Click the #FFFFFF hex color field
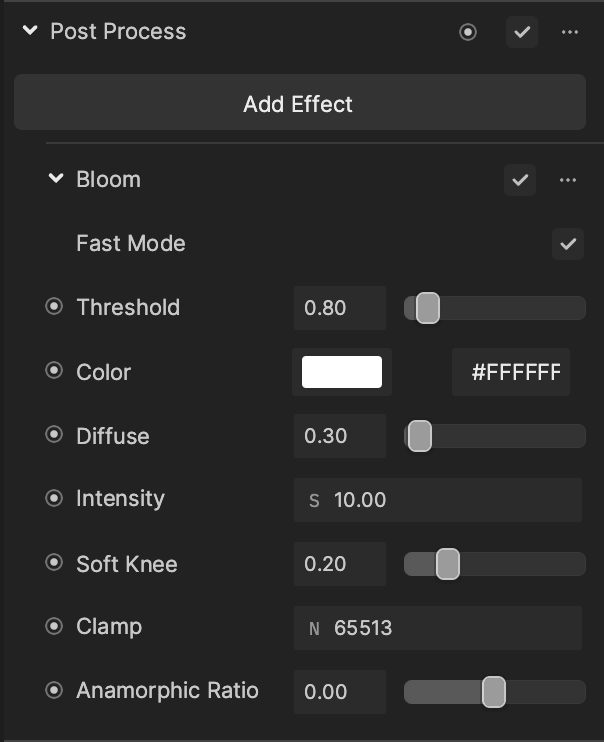 511,372
